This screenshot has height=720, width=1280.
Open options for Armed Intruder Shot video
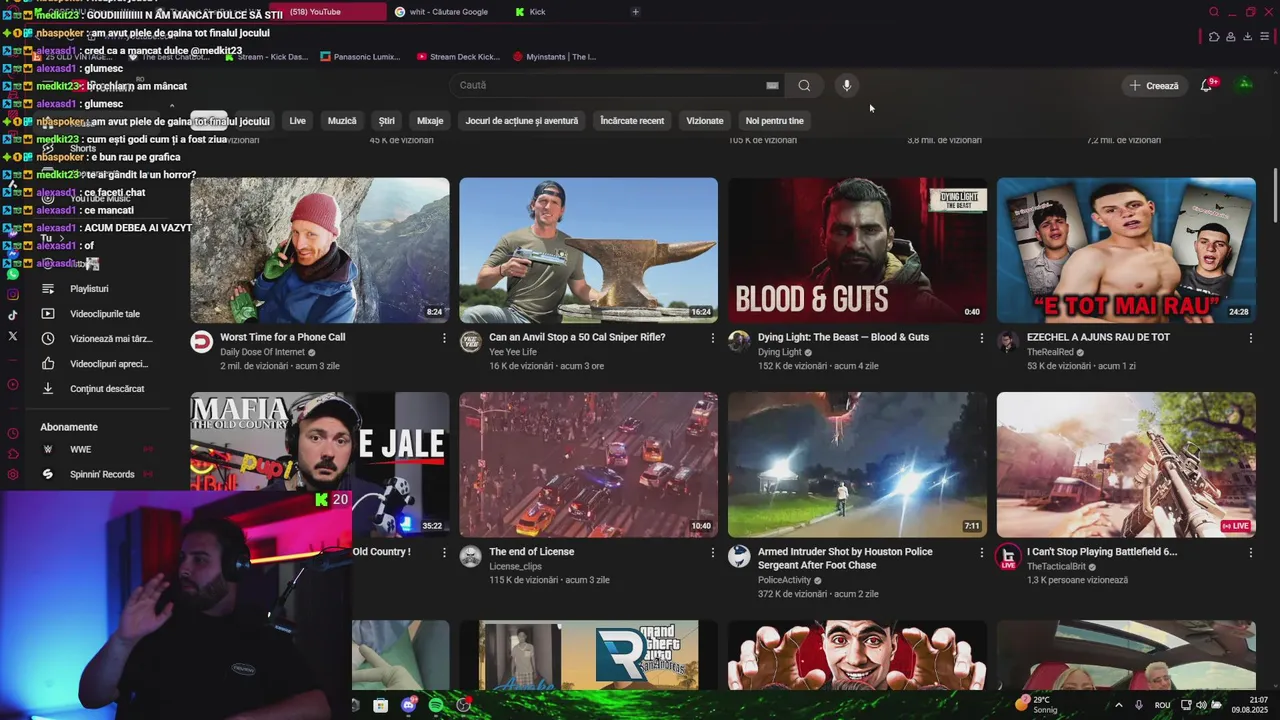(x=981, y=552)
